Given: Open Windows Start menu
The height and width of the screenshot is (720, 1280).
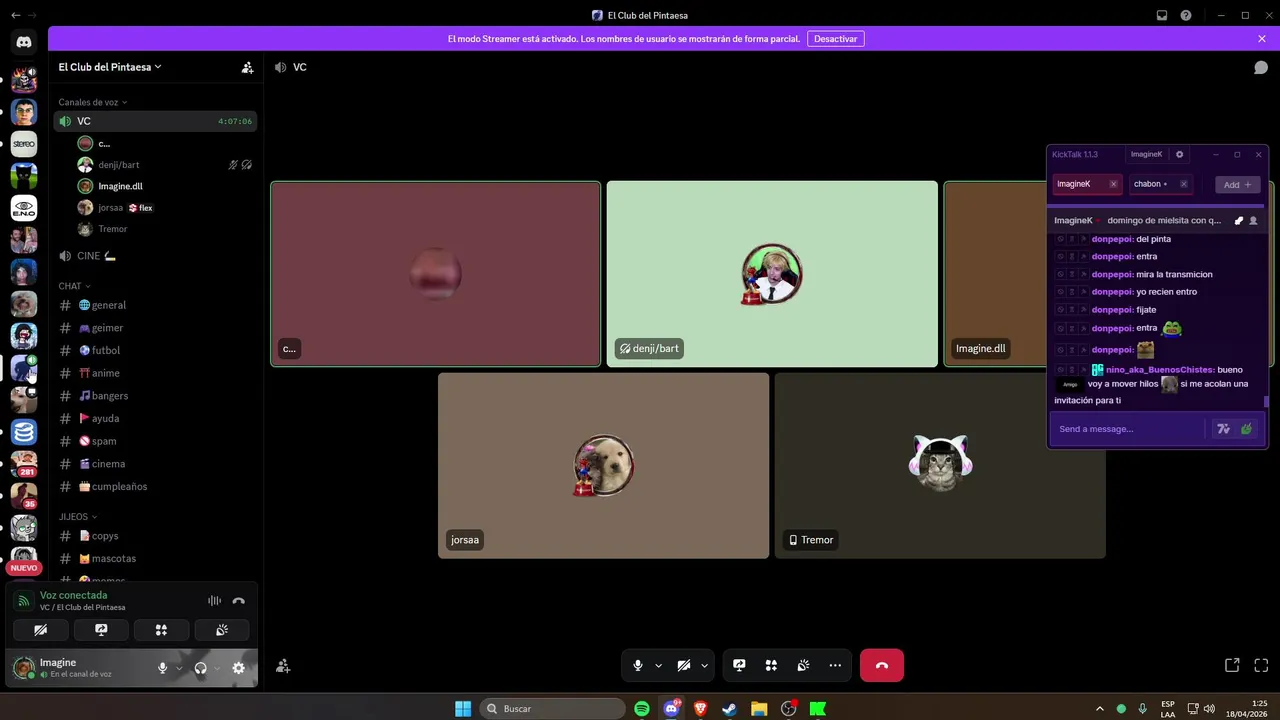Looking at the screenshot, I should point(463,709).
